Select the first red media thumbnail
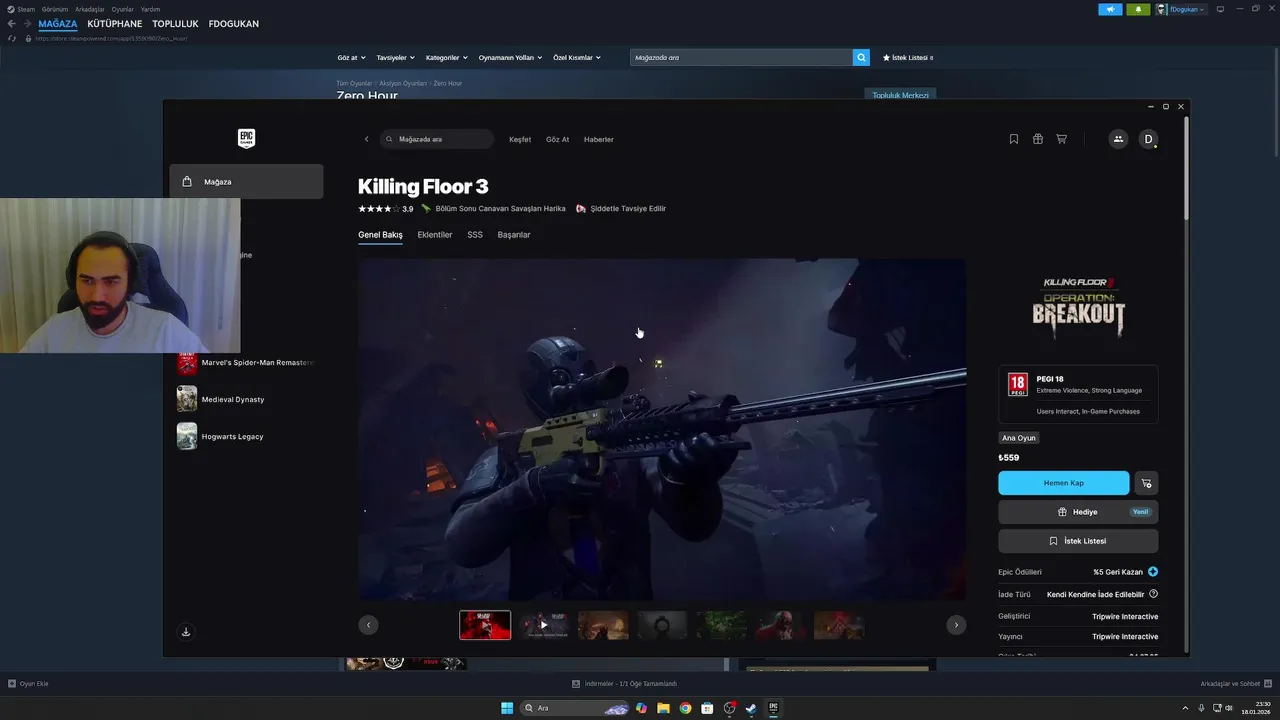1280x720 pixels. click(485, 625)
